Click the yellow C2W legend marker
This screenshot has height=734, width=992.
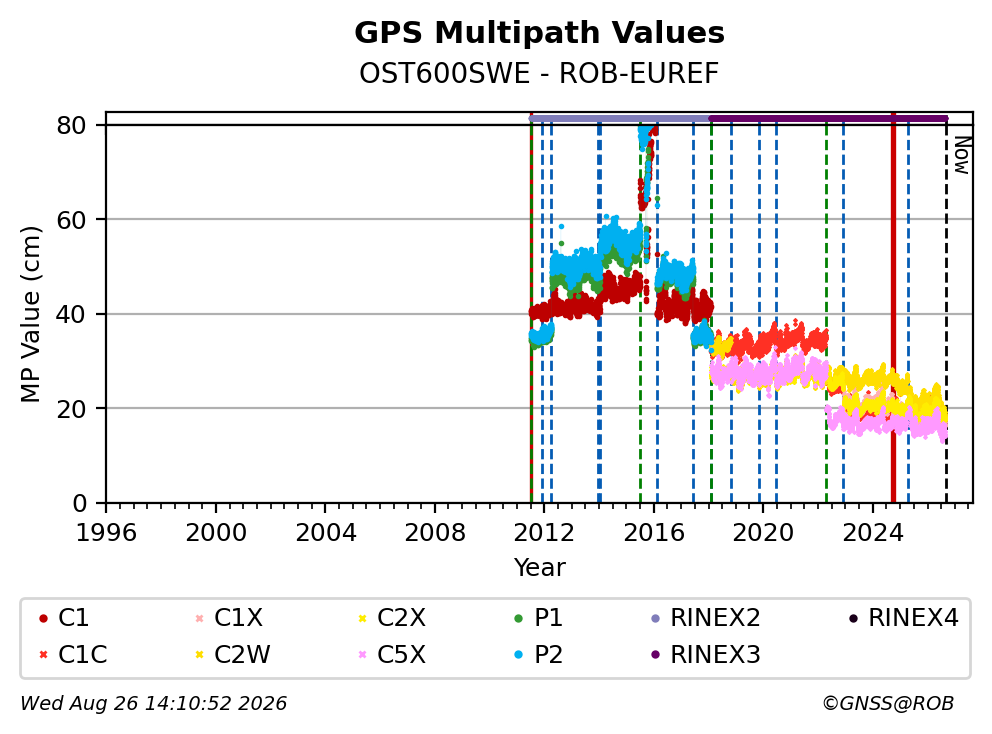(199, 655)
